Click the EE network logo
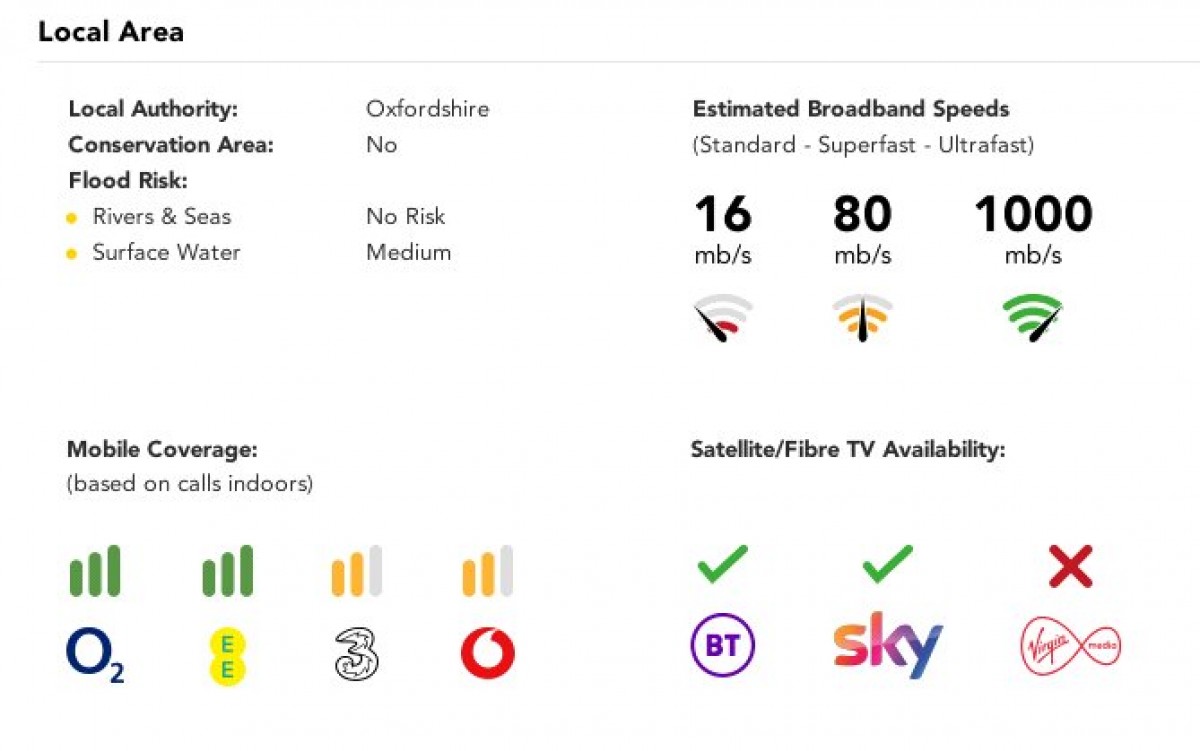Viewport: 1200px width, 751px height. click(x=227, y=656)
